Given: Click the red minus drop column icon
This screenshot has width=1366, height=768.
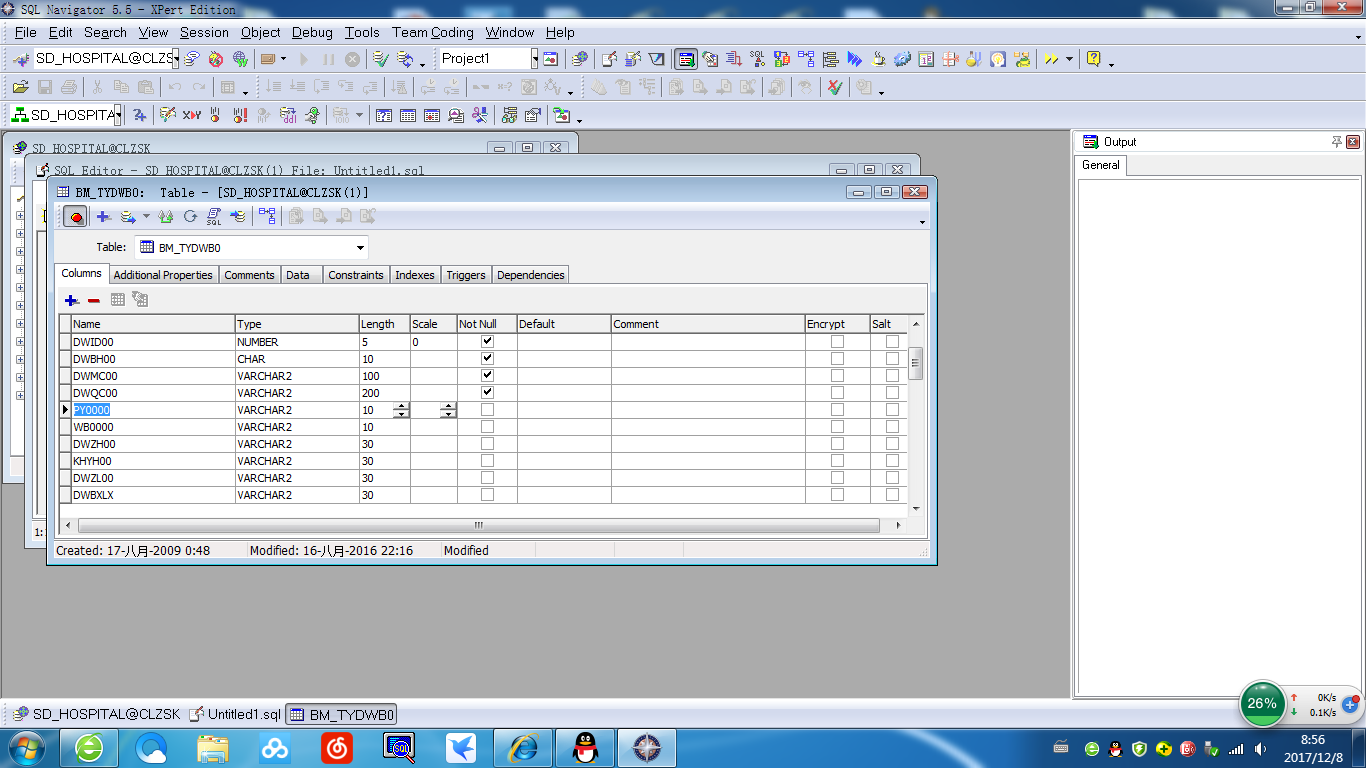Looking at the screenshot, I should point(94,300).
